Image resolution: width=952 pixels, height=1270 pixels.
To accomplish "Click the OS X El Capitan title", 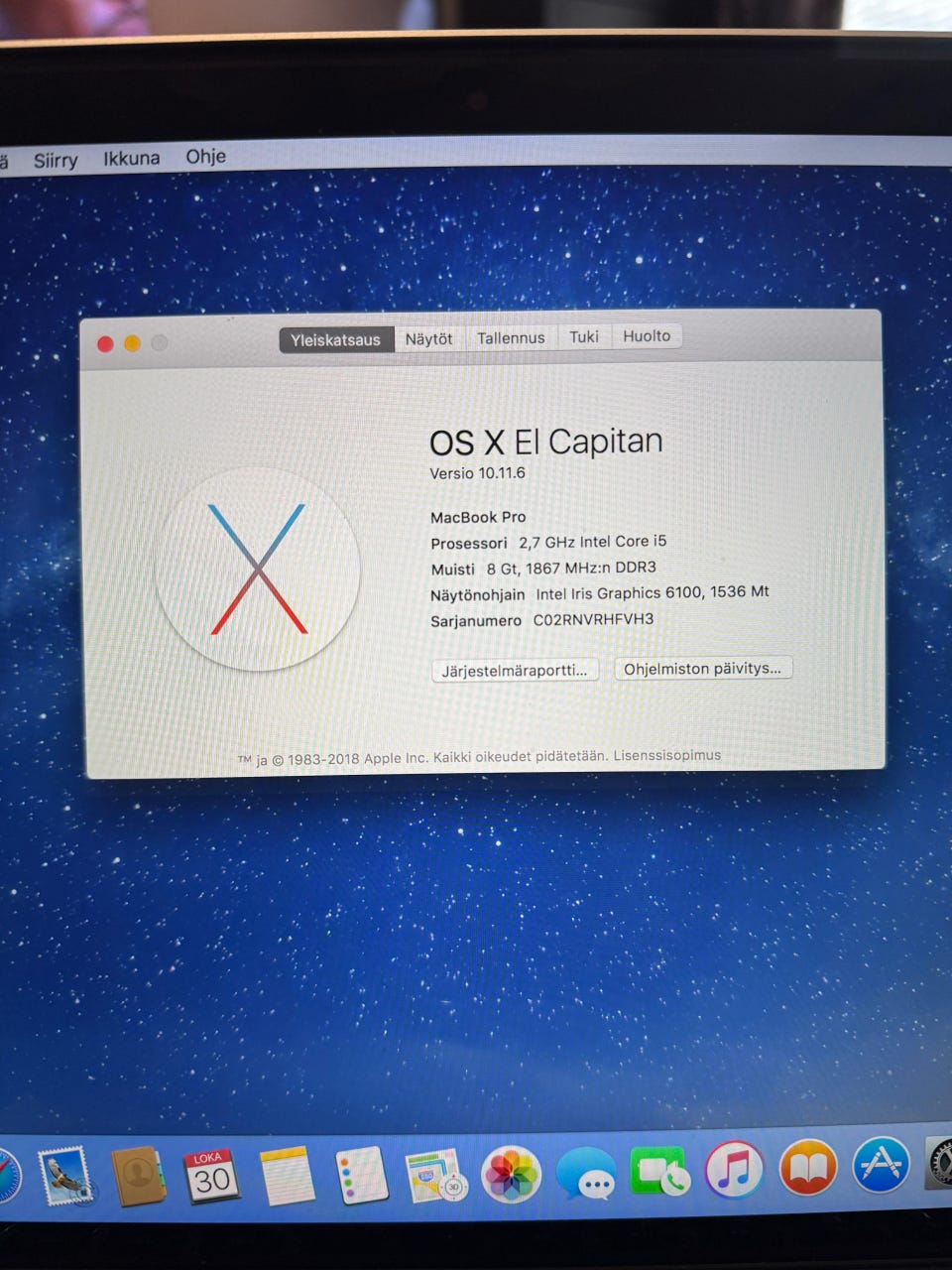I will tap(545, 442).
